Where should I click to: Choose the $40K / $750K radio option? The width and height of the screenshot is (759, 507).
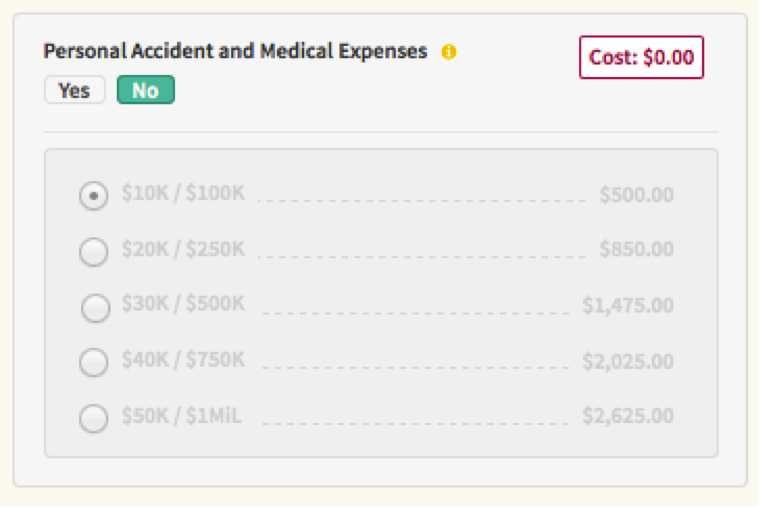click(93, 362)
